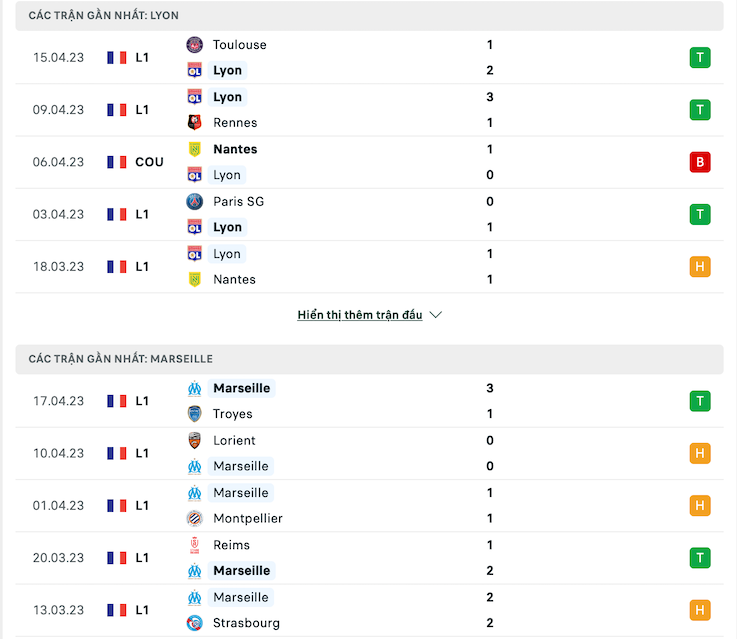Open the Lyon team link versus Rennes
The image size is (737, 639).
(227, 97)
